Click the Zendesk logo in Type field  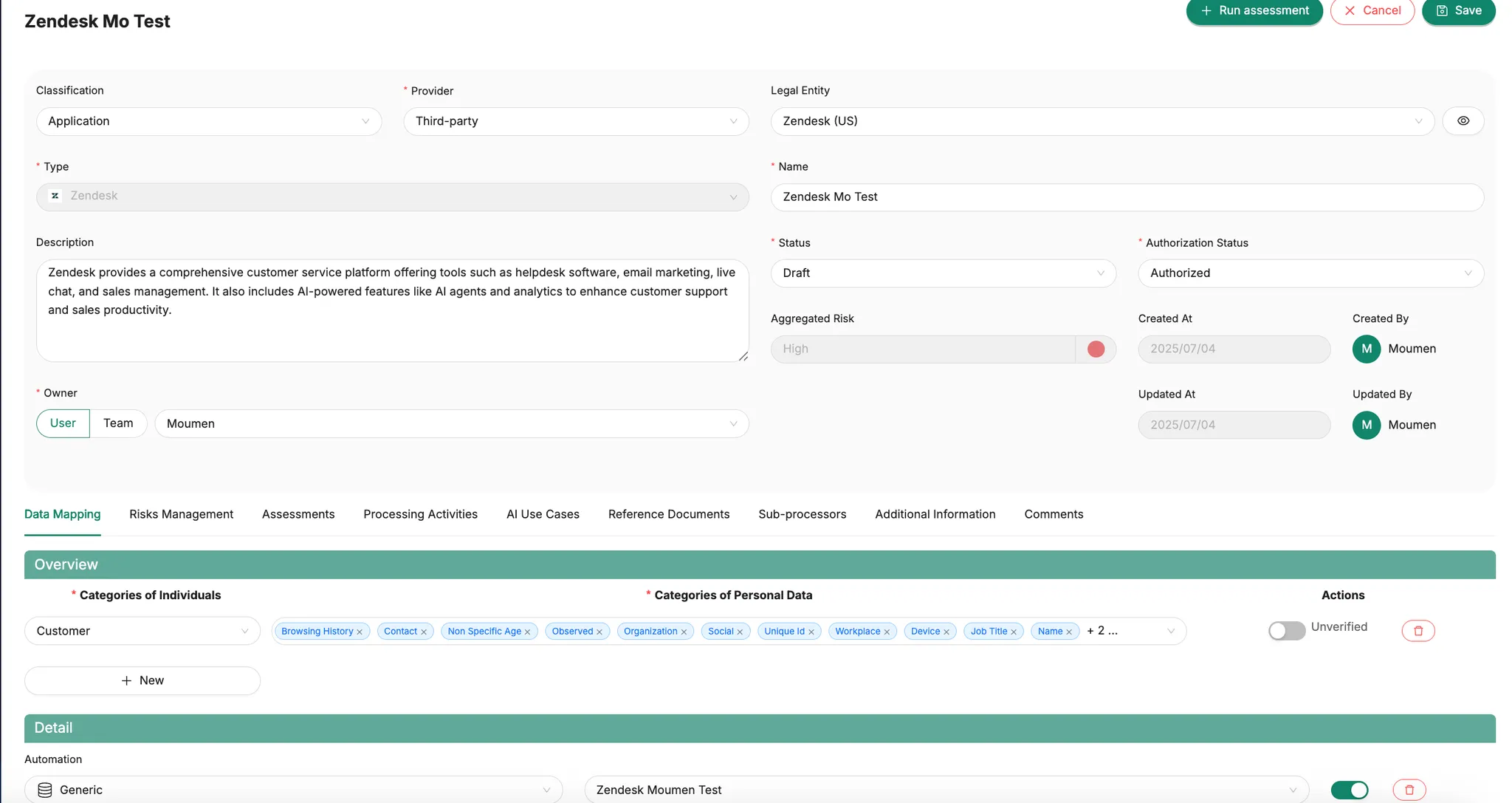(55, 196)
